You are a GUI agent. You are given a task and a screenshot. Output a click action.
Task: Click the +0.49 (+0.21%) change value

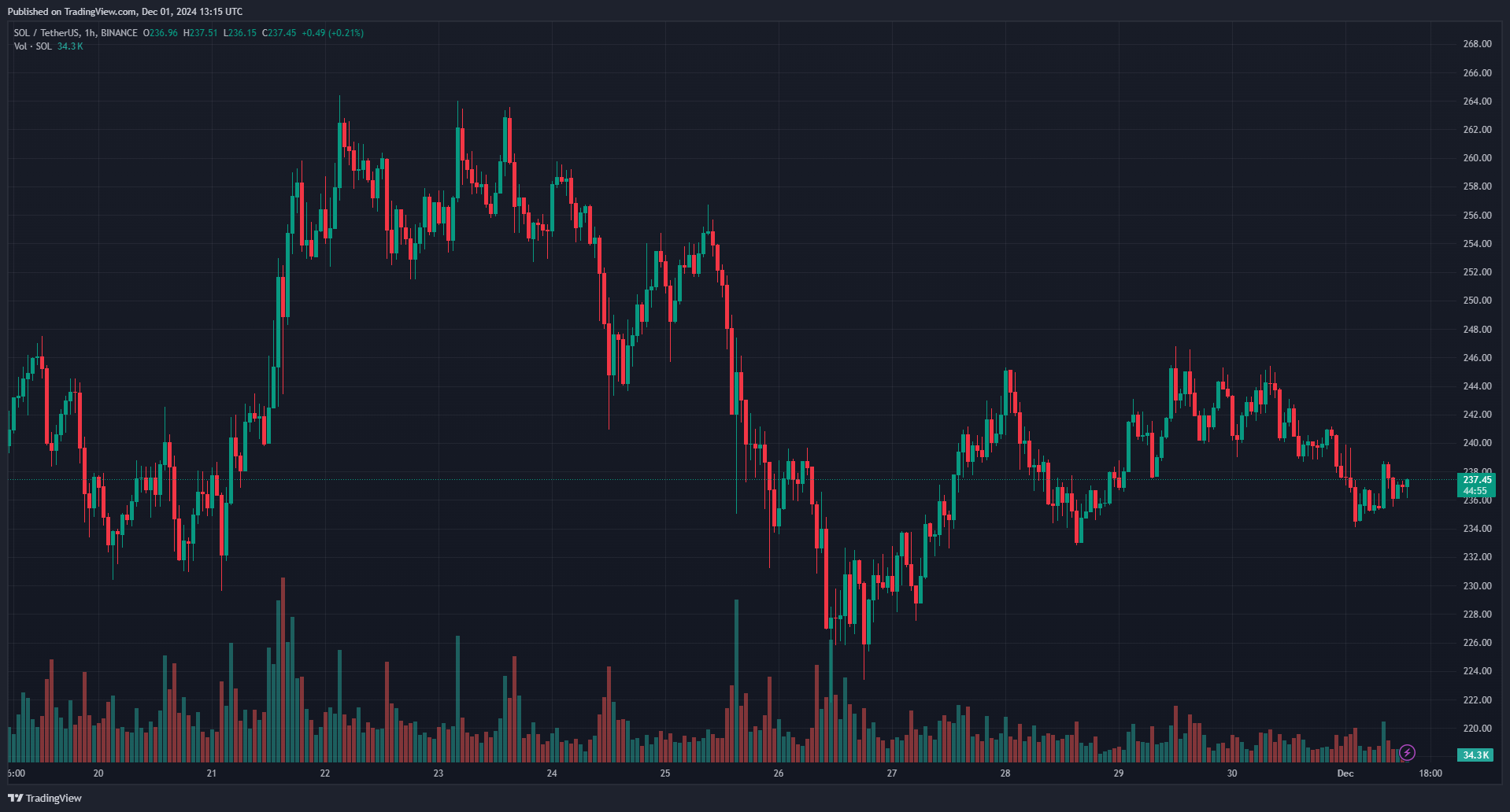(x=332, y=33)
